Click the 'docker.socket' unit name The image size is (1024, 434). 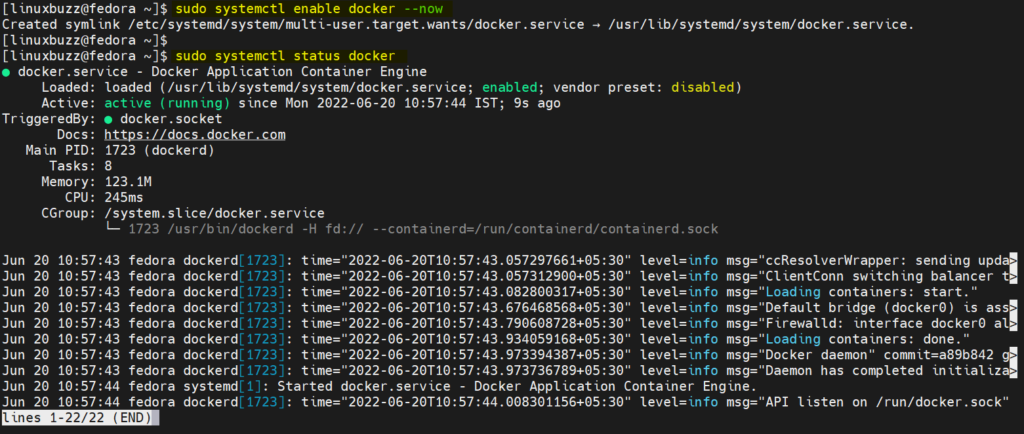click(171, 119)
